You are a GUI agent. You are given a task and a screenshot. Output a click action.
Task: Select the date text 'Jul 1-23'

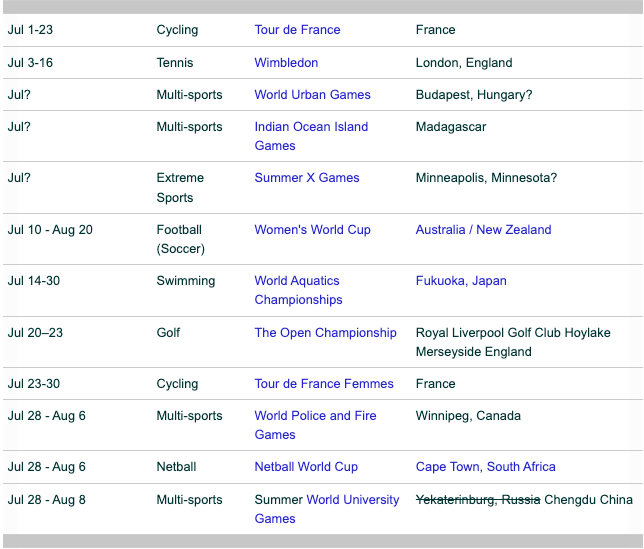click(x=30, y=30)
